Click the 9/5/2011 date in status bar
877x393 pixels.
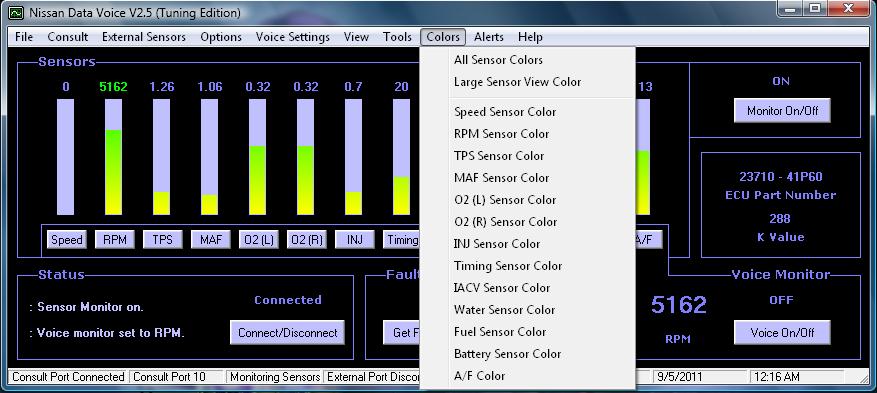699,377
